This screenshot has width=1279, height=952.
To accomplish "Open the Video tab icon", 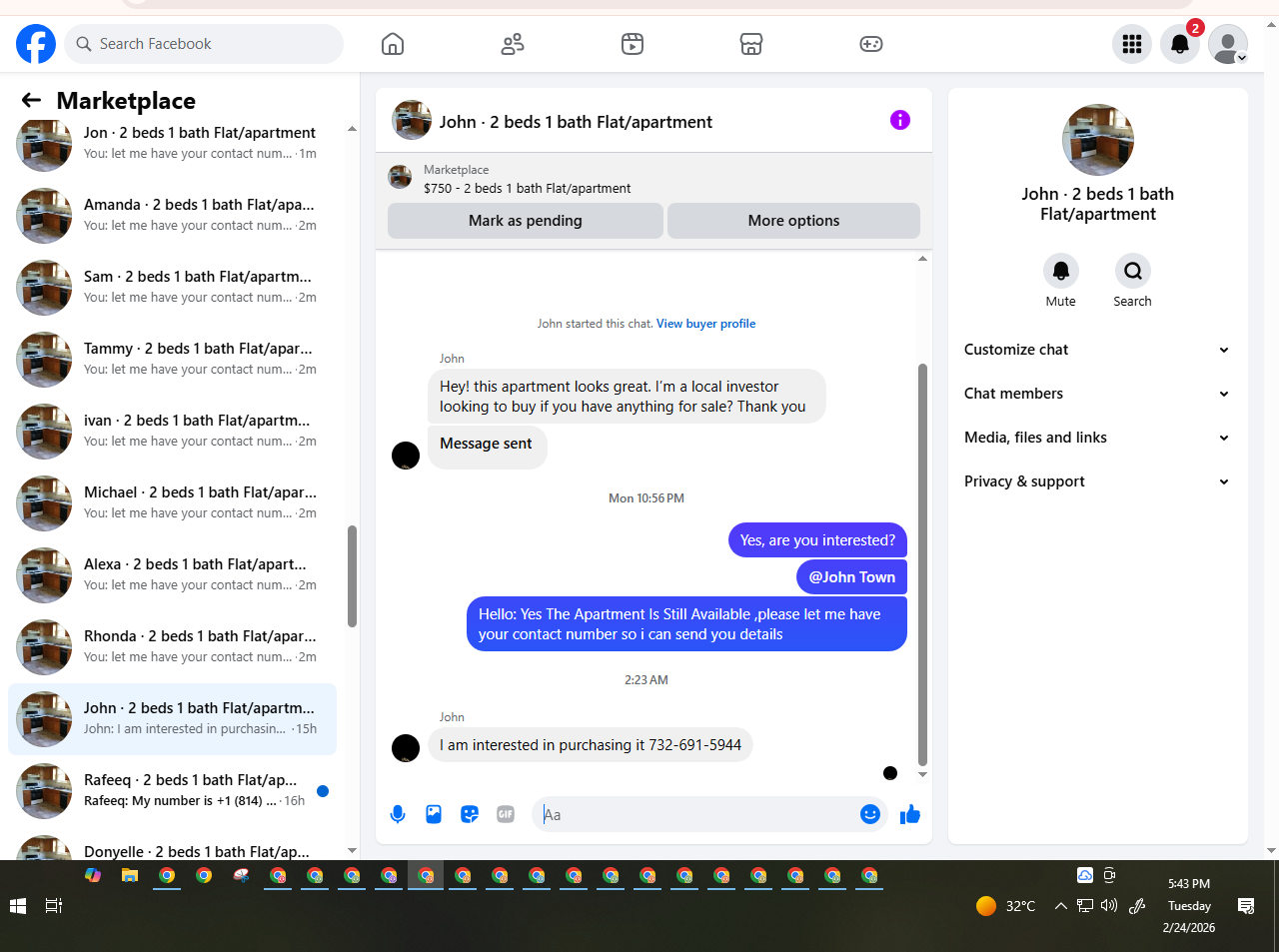I will (633, 44).
